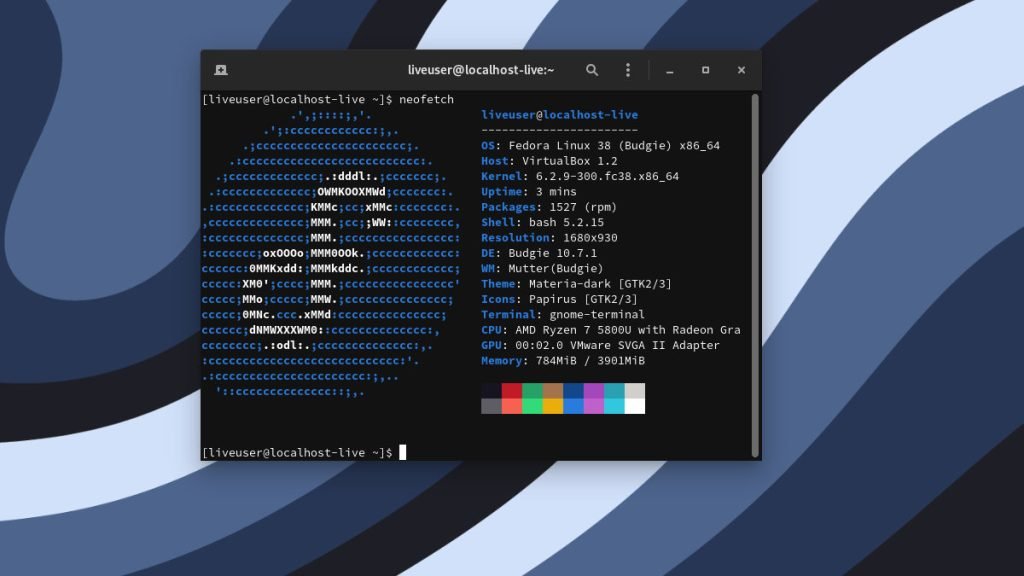
Task: Maximize the terminal window
Action: pos(705,70)
